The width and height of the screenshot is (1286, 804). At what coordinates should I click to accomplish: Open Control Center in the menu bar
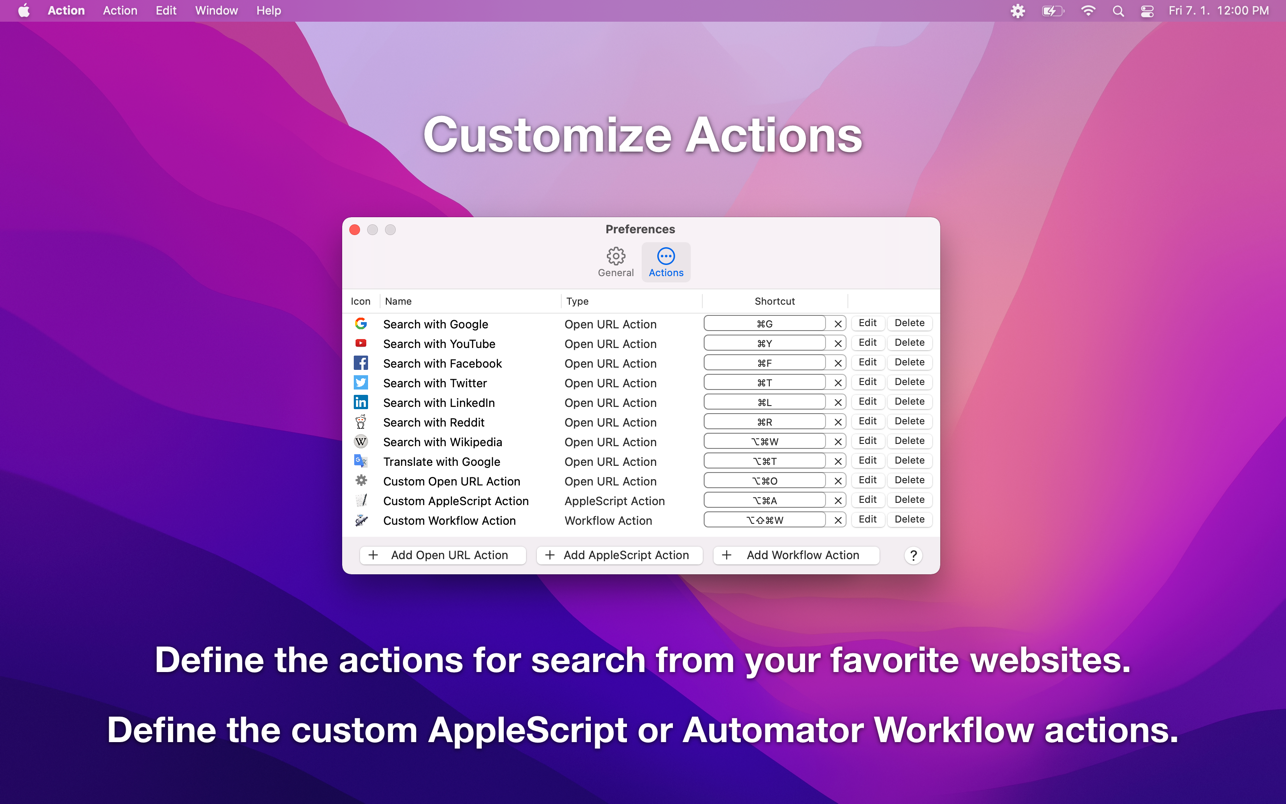tap(1147, 11)
